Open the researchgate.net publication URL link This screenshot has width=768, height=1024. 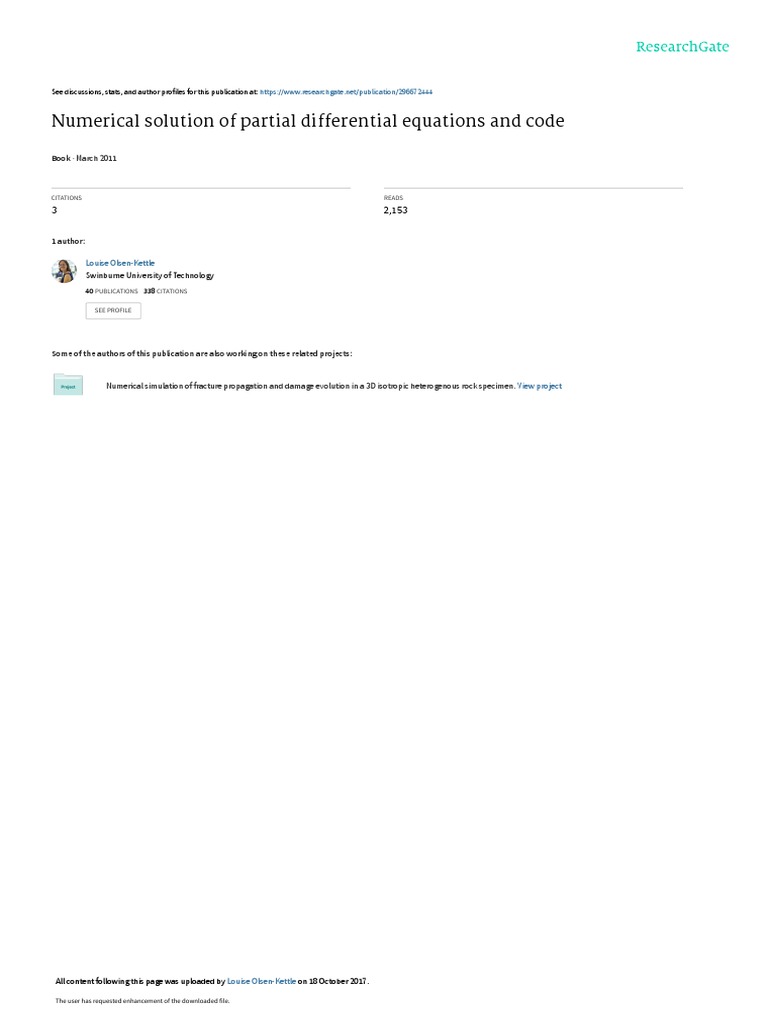[346, 92]
